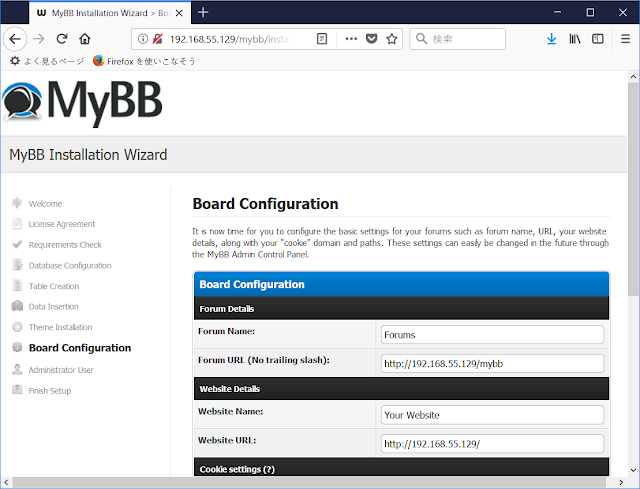Viewport: 640px width, 489px height.
Task: Open the library menu
Action: click(575, 39)
